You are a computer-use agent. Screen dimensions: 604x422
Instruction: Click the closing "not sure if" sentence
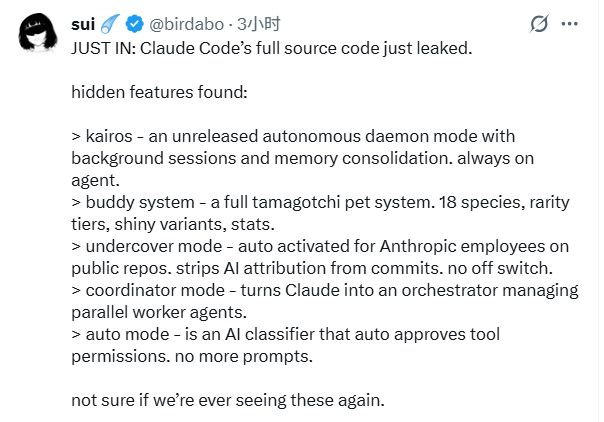coord(227,400)
